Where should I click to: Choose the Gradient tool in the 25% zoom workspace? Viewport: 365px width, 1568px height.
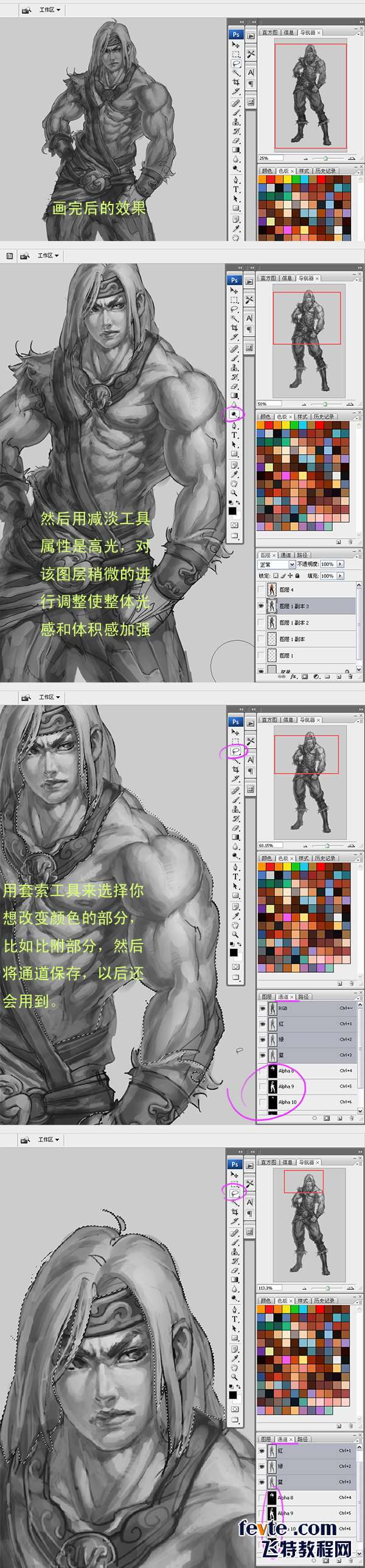pos(235,150)
